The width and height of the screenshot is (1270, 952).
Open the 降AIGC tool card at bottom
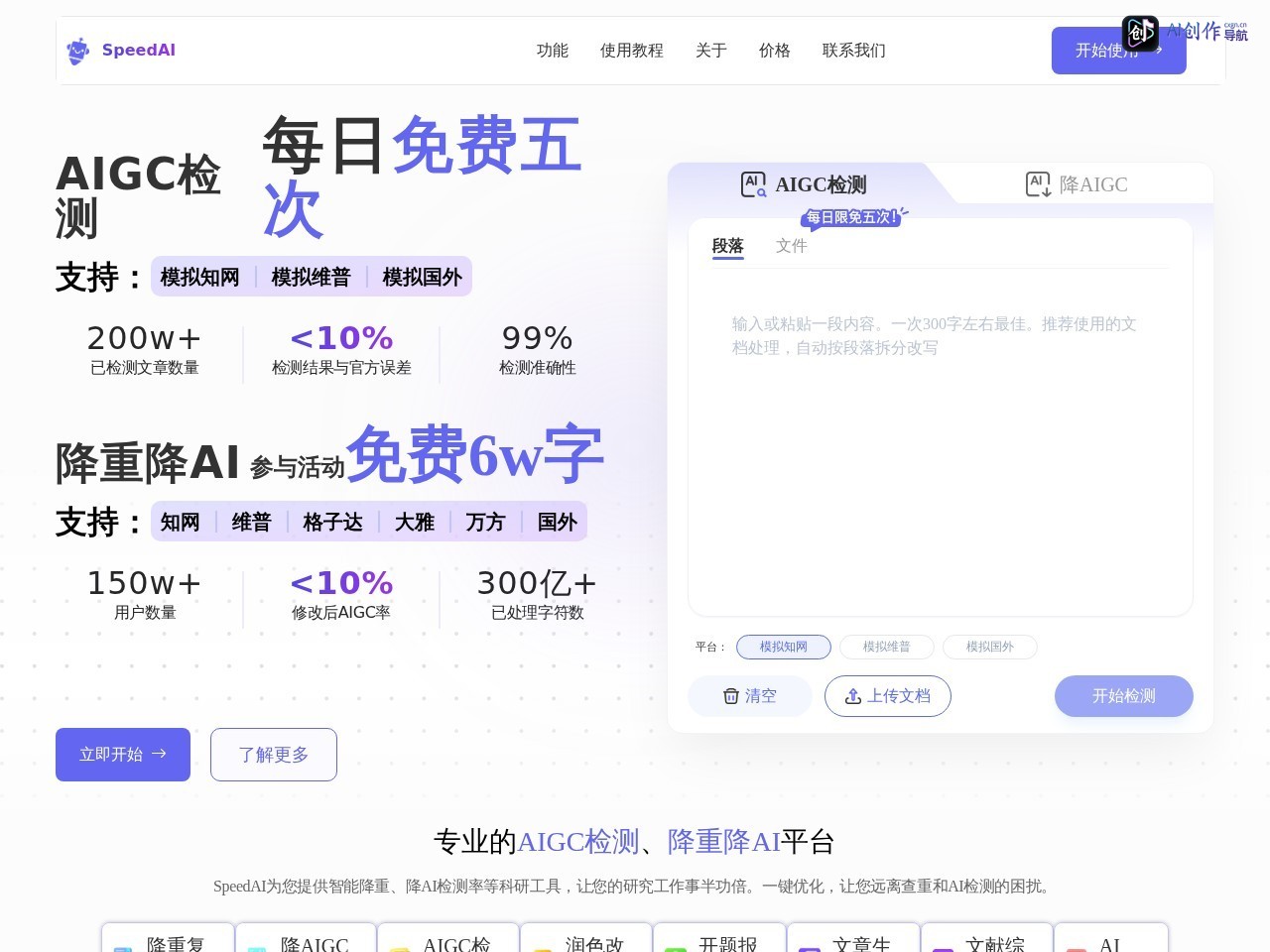tap(306, 938)
